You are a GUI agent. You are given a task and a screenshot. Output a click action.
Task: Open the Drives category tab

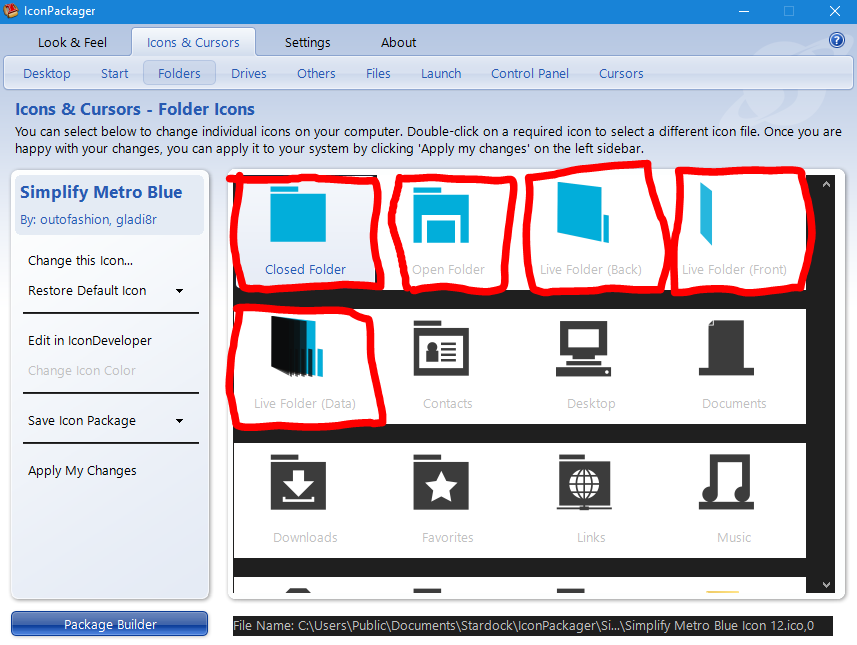(248, 73)
